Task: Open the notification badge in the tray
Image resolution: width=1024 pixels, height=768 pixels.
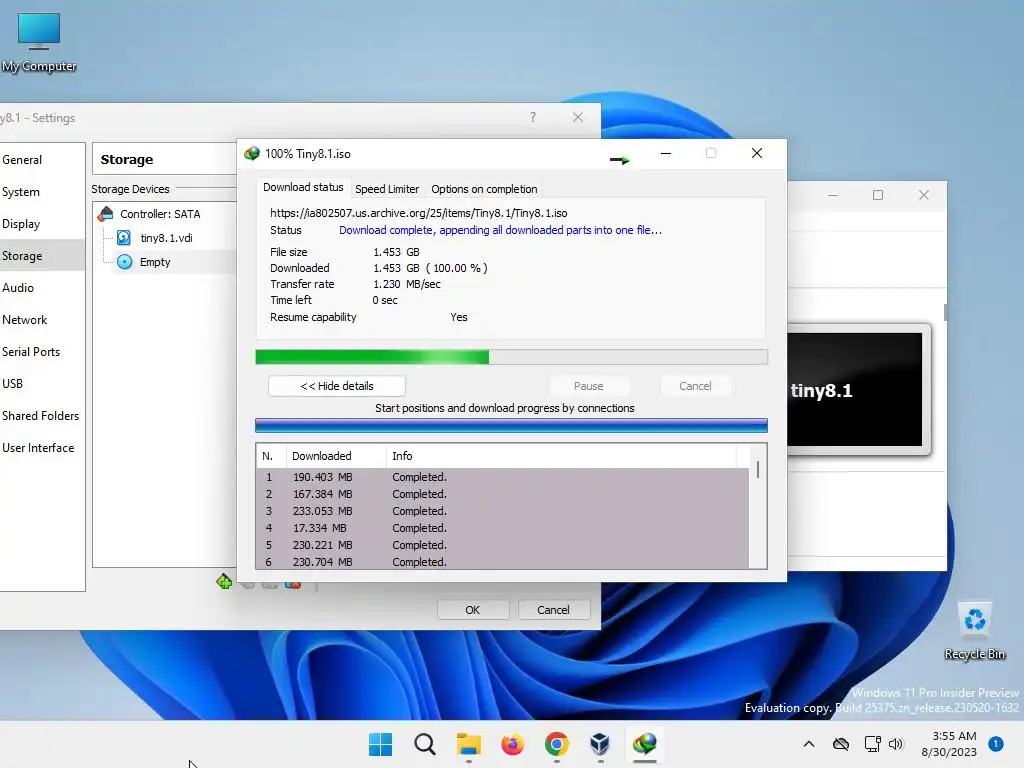Action: coord(996,744)
